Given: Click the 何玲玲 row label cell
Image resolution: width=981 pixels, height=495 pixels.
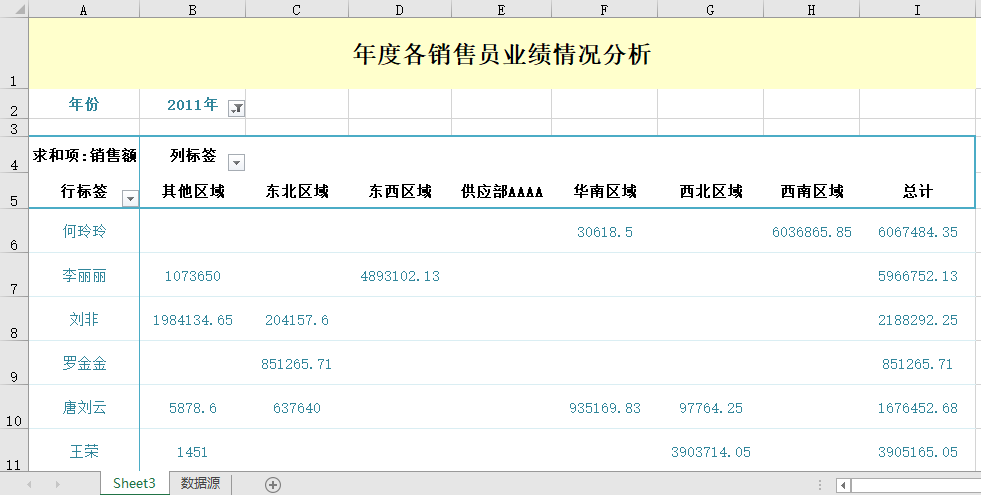Looking at the screenshot, I should click(84, 232).
